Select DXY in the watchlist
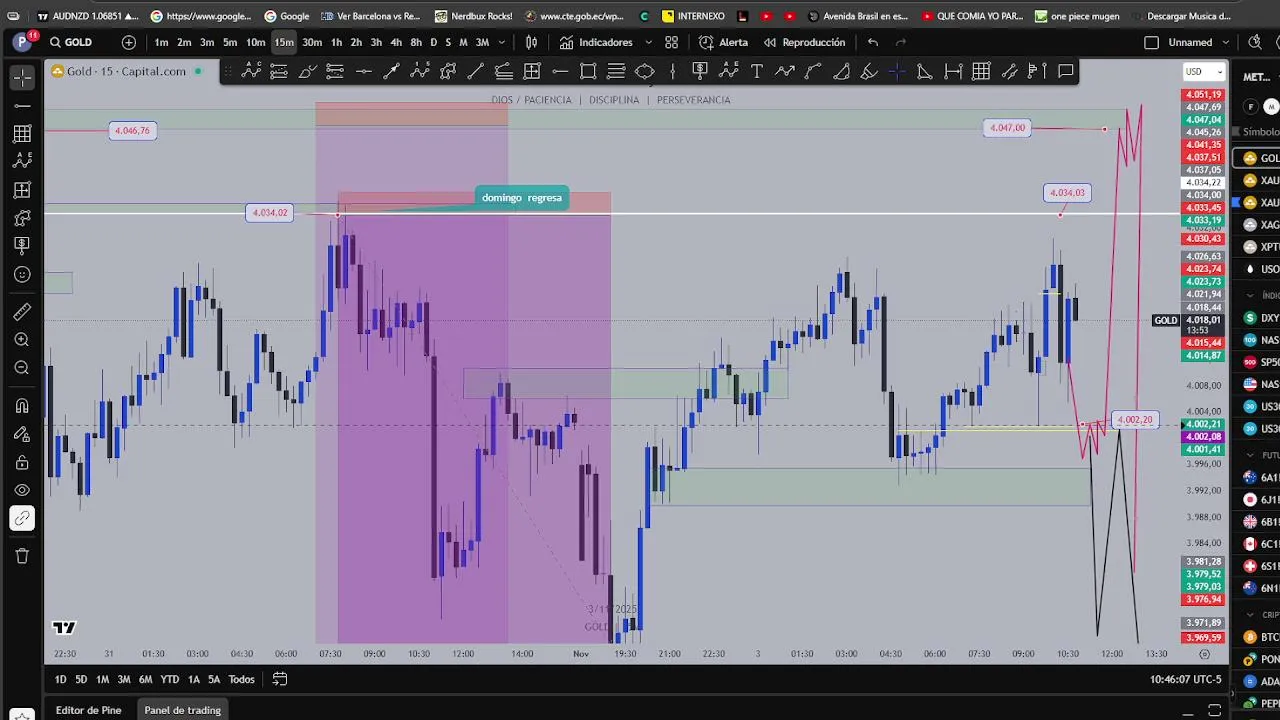Viewport: 1280px width, 720px height. pos(1261,318)
